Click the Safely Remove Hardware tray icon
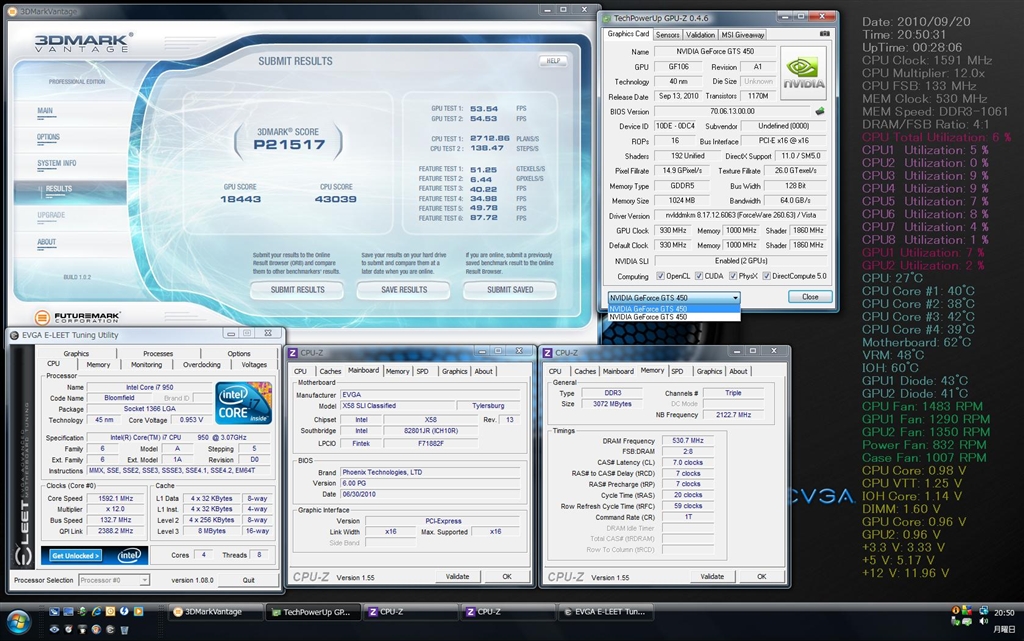 pyautogui.click(x=955, y=622)
